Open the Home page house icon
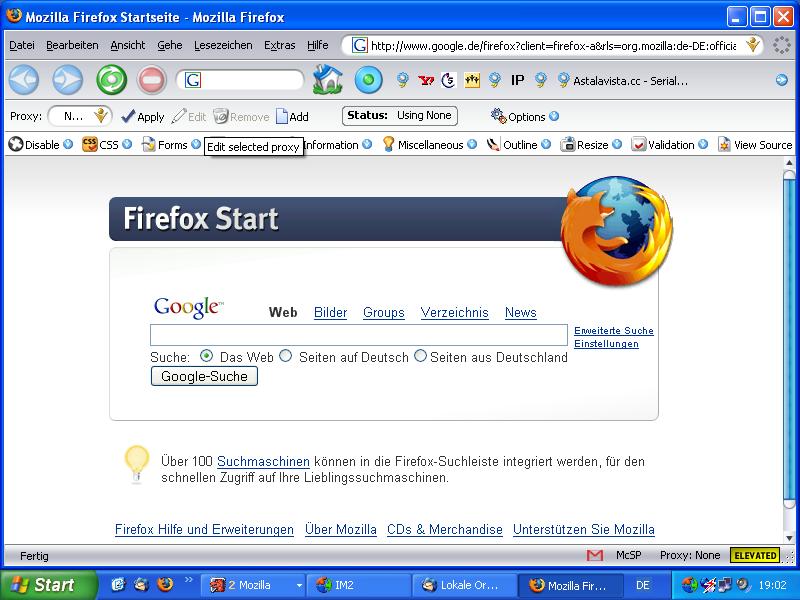800x600 pixels. pyautogui.click(x=327, y=80)
